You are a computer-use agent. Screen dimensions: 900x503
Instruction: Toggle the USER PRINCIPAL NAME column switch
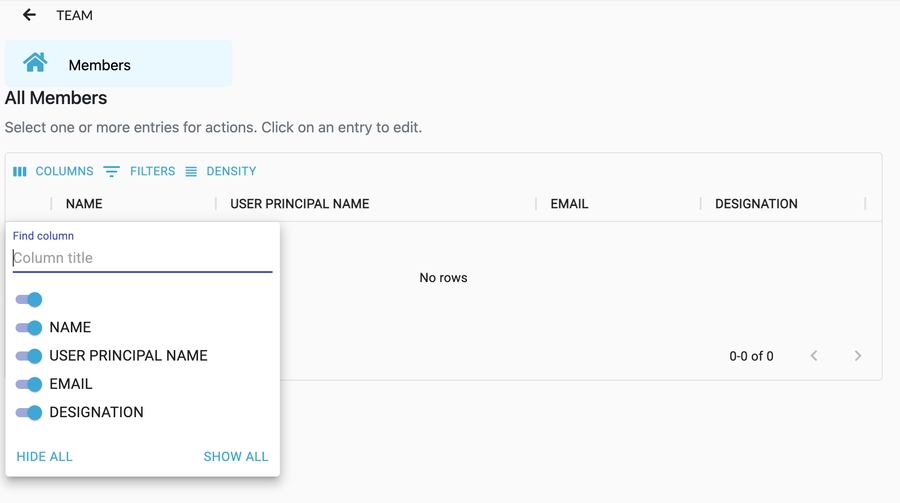[29, 356]
